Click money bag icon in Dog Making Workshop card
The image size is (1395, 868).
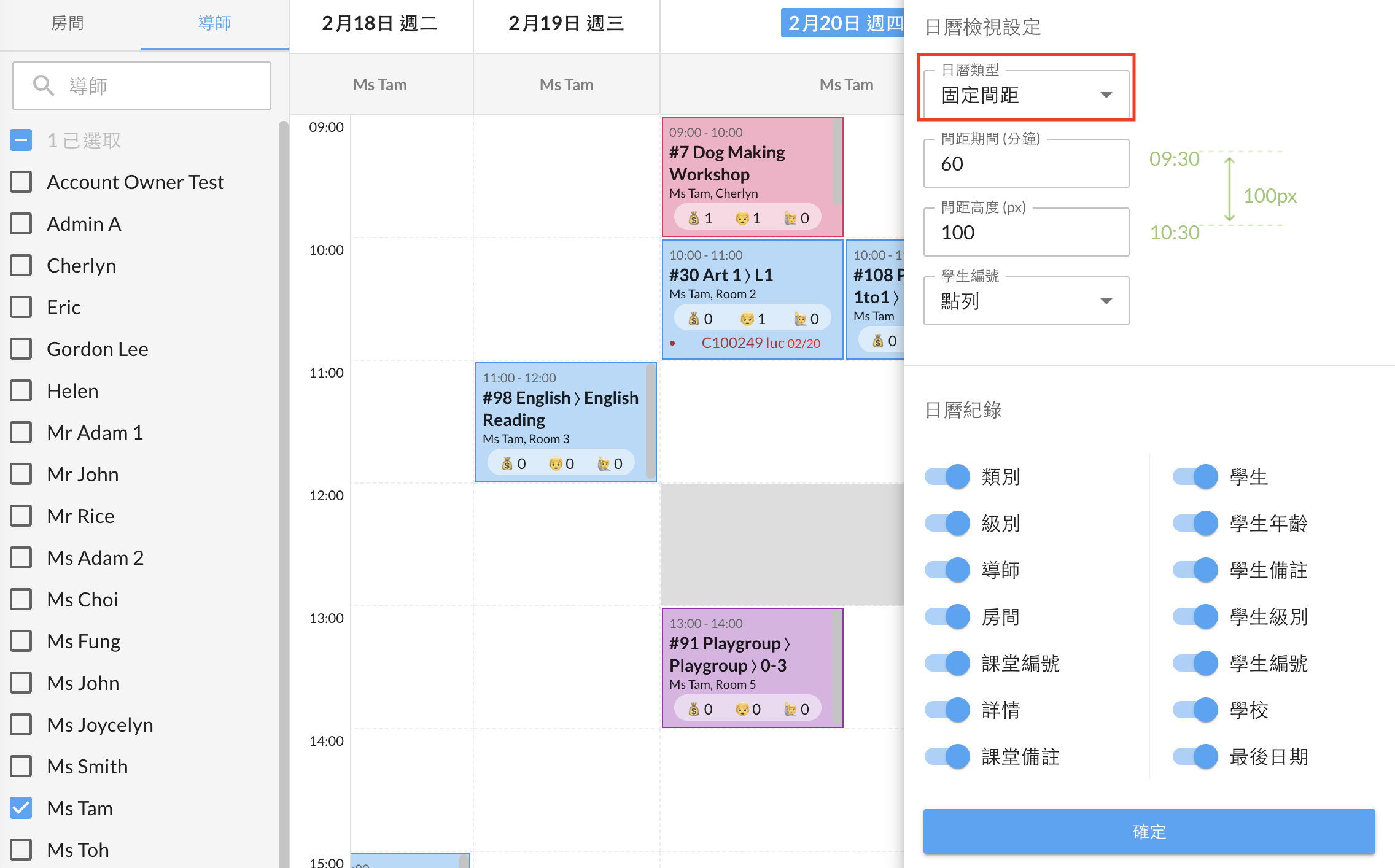(x=694, y=218)
